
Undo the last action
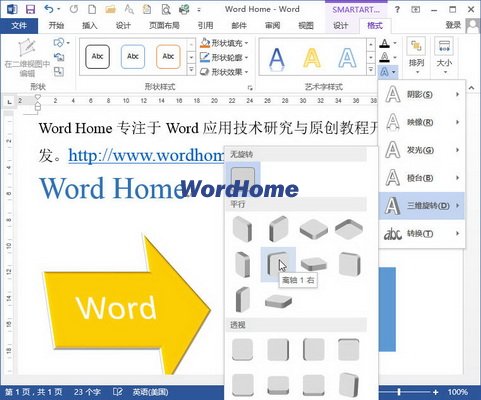(x=49, y=9)
